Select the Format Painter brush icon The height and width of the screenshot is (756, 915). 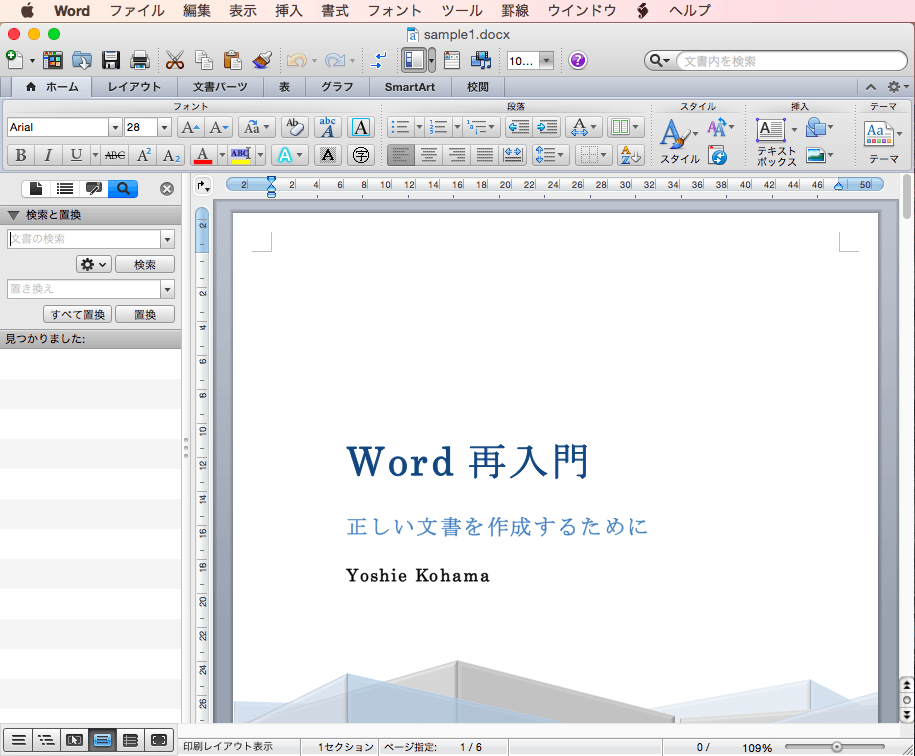[263, 60]
